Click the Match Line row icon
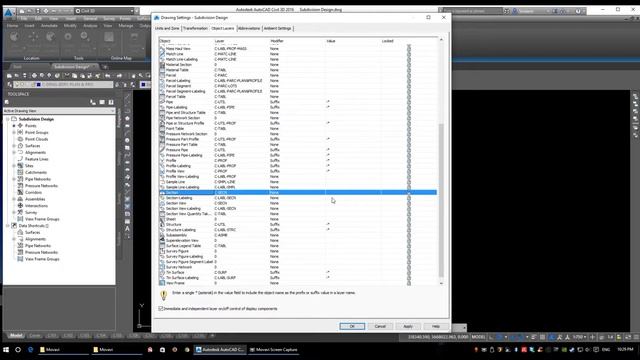This screenshot has height=360, width=640. tap(162, 54)
